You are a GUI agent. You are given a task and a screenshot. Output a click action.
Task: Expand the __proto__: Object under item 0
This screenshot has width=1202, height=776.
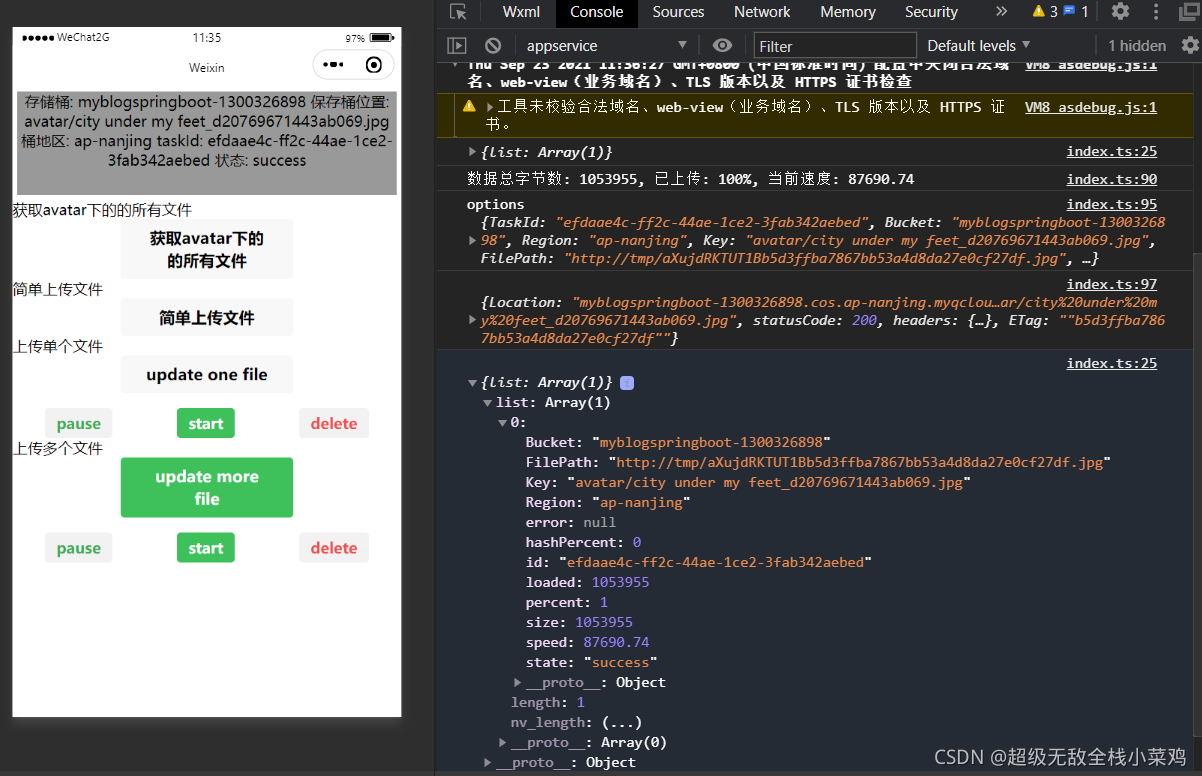point(517,682)
